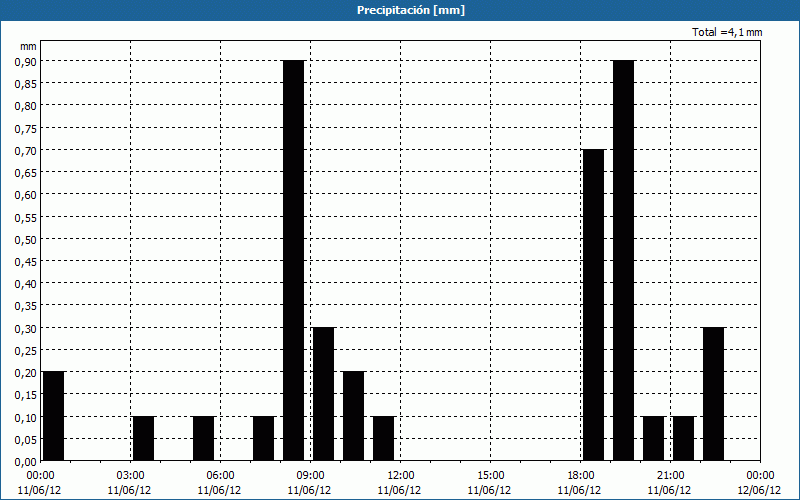Select the 0,70 bar at 18:00
Screen dimensions: 800x500
[593, 305]
